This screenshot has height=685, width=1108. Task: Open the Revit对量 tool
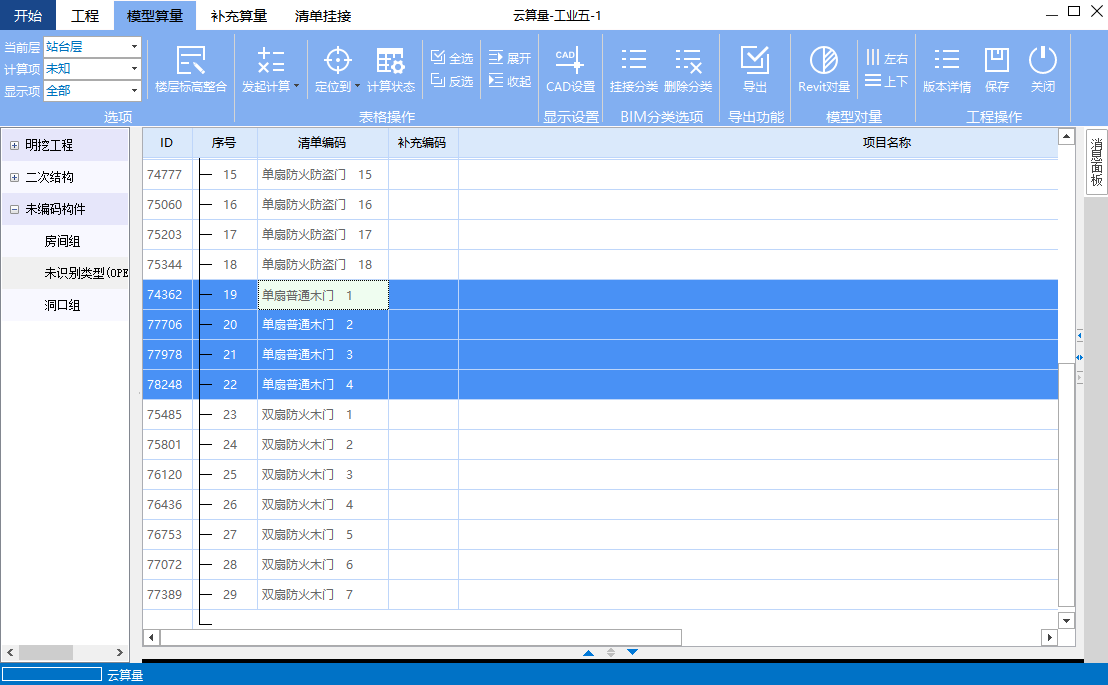pos(824,62)
